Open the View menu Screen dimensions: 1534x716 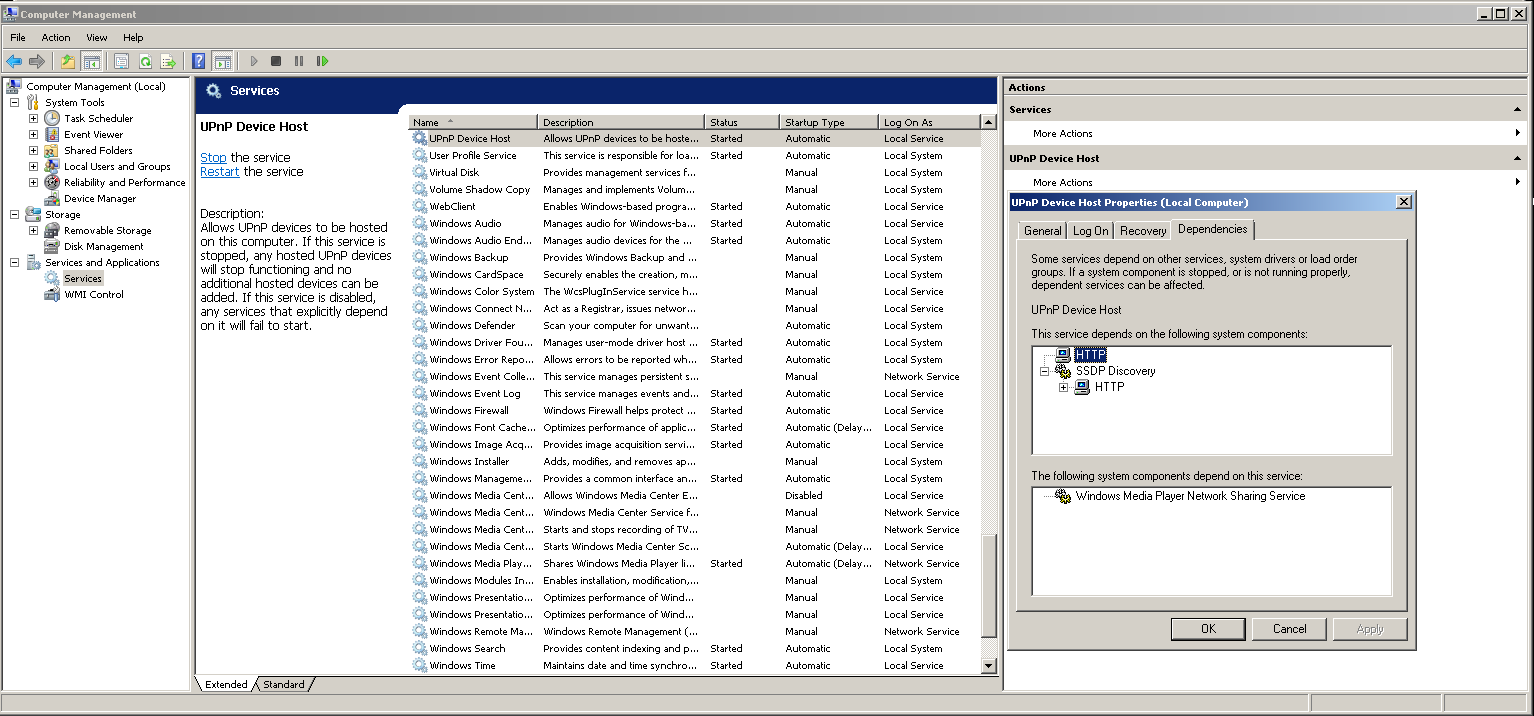(x=97, y=37)
